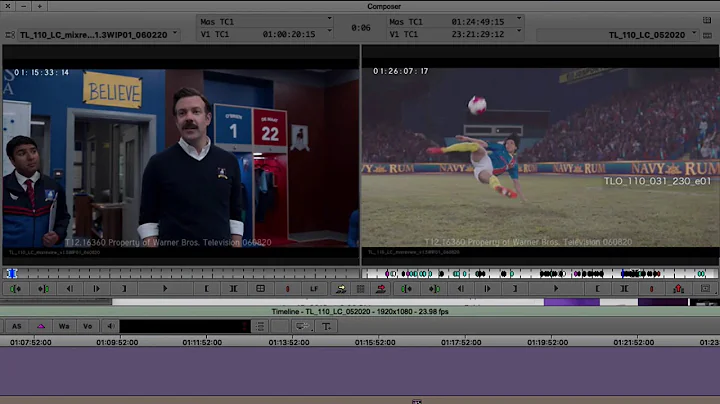Open source clip name dropdown TL_110_LC_mixre
The image size is (720, 404).
click(x=98, y=34)
